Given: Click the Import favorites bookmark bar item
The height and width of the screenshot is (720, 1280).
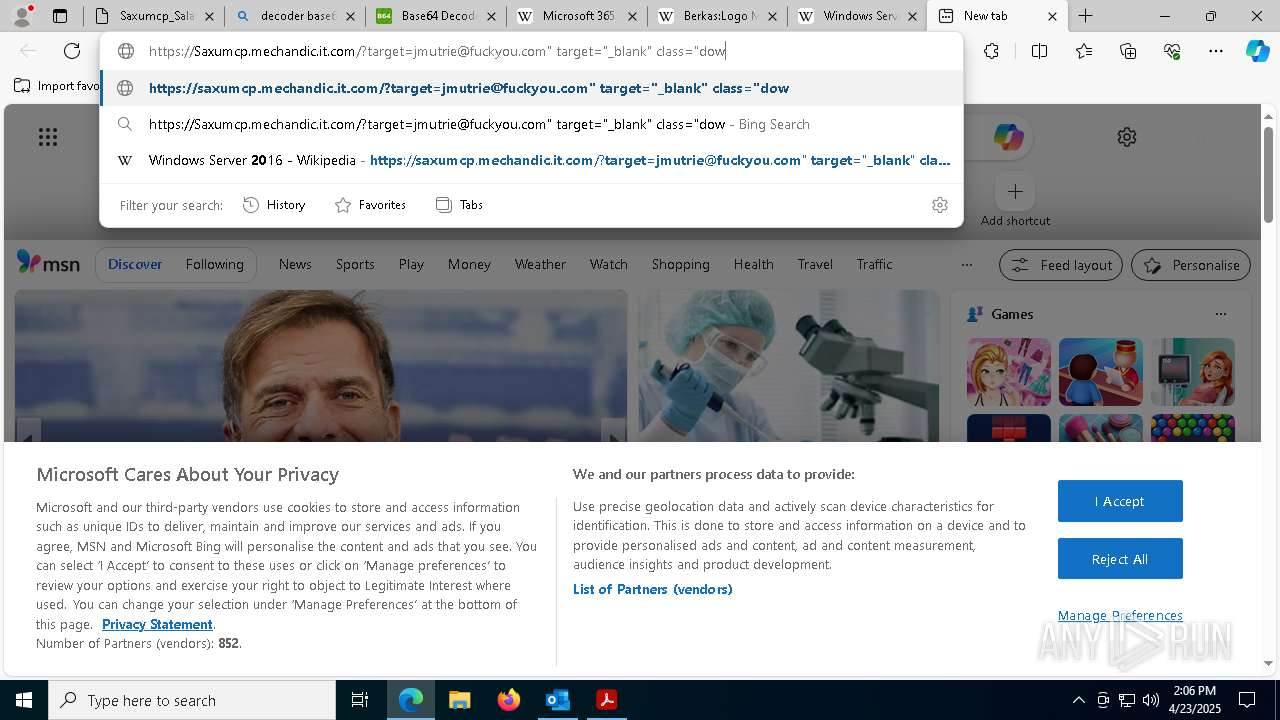Looking at the screenshot, I should pos(57,86).
